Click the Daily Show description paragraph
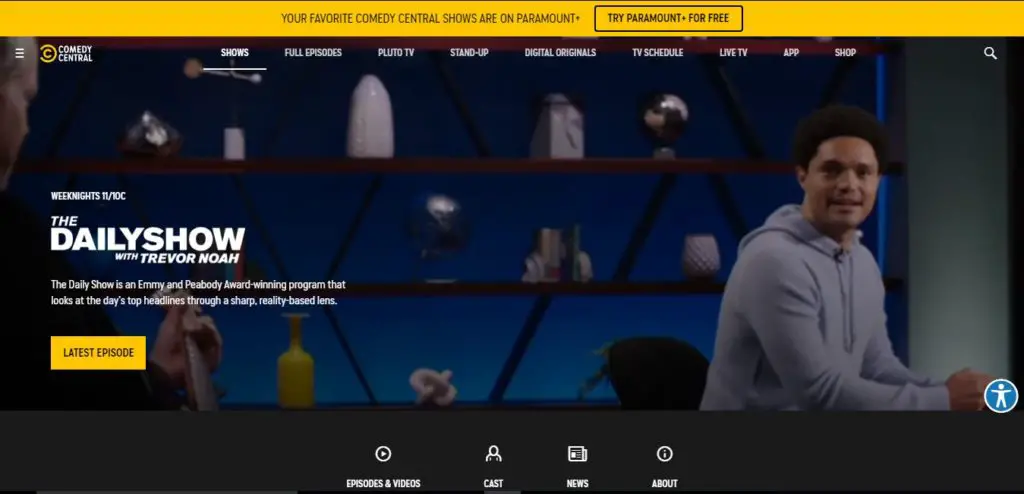 pyautogui.click(x=198, y=293)
